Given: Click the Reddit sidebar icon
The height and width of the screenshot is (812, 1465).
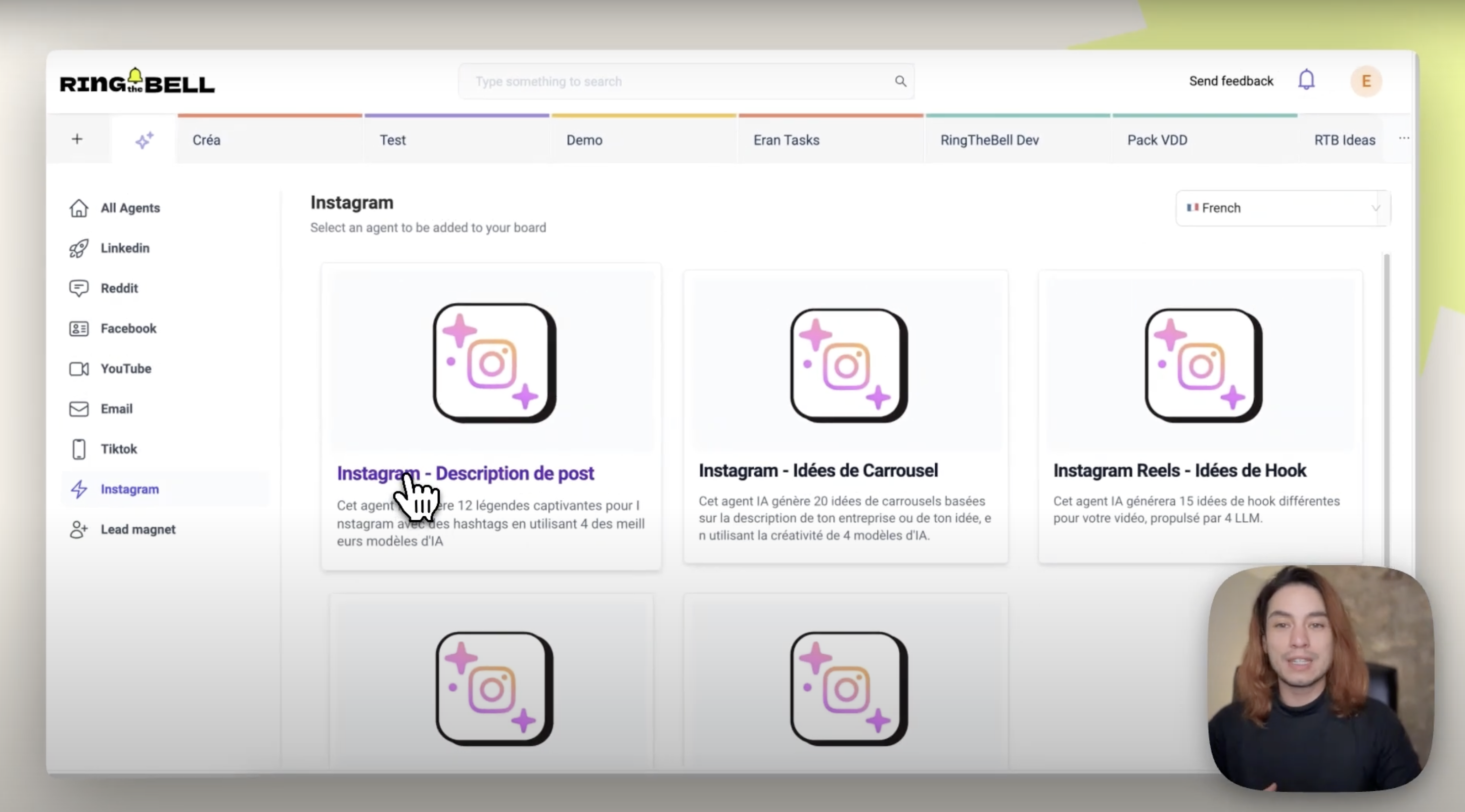Looking at the screenshot, I should point(119,288).
